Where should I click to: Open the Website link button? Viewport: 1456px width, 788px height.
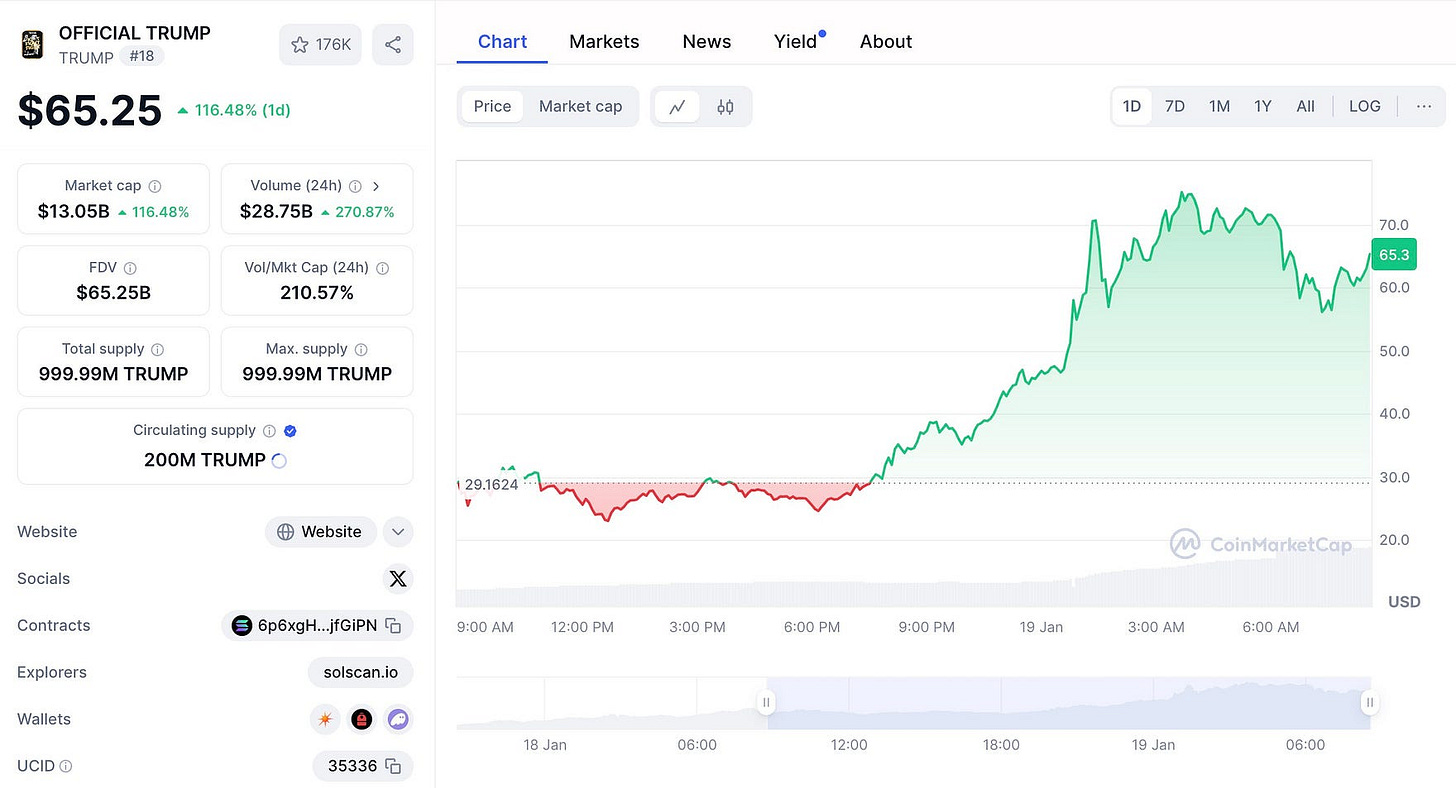tap(320, 532)
